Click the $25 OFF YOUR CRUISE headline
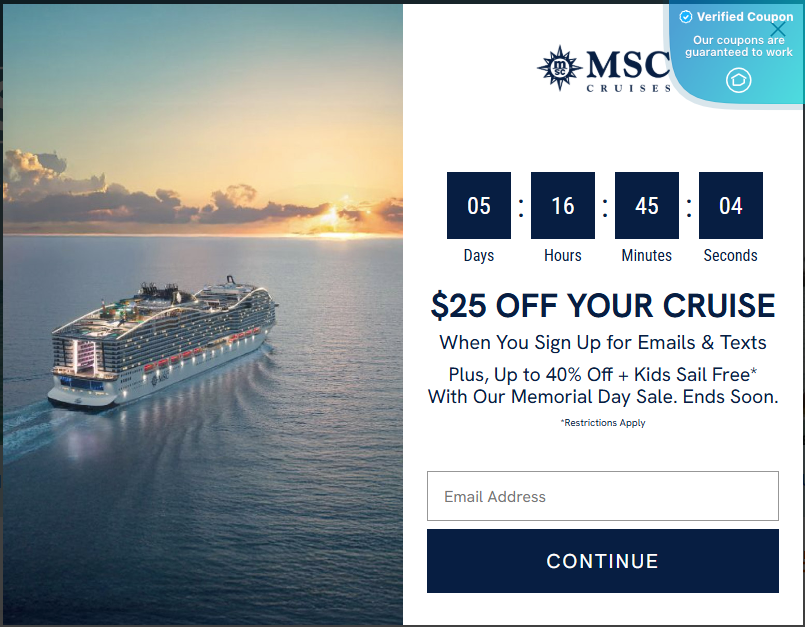 [602, 305]
